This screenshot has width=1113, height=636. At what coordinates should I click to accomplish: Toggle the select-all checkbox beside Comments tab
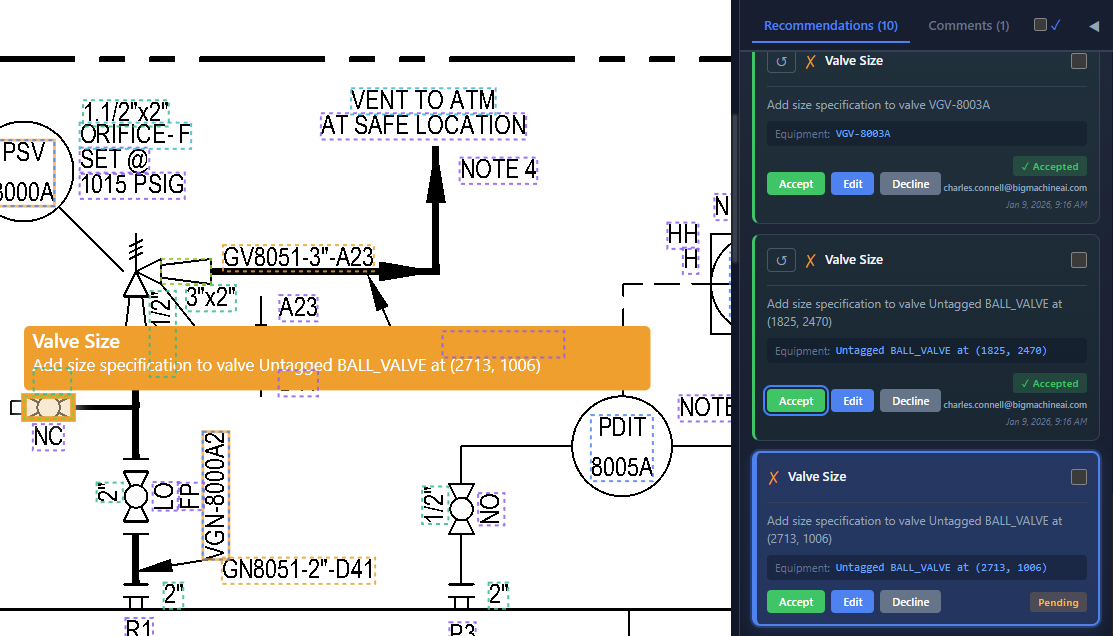(1040, 25)
